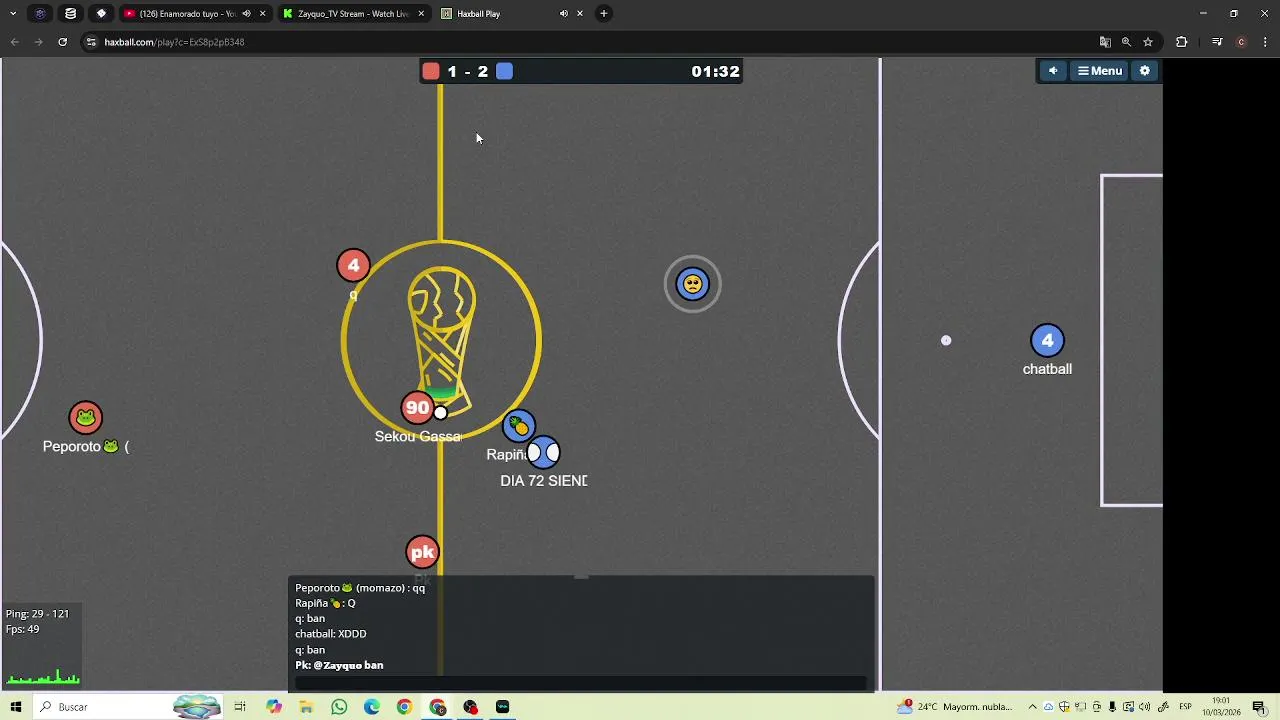Open WhatsApp from the taskbar
The width and height of the screenshot is (1280, 720).
[x=339, y=707]
